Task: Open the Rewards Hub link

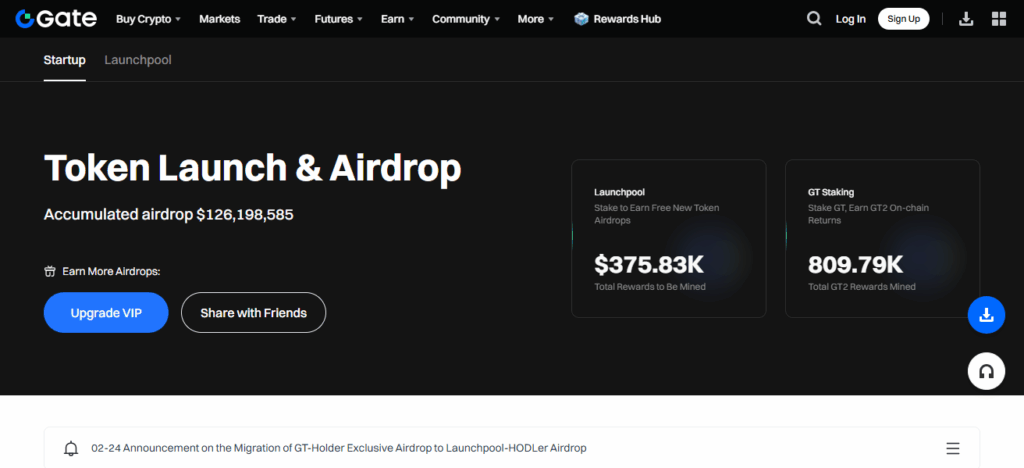Action: click(627, 19)
